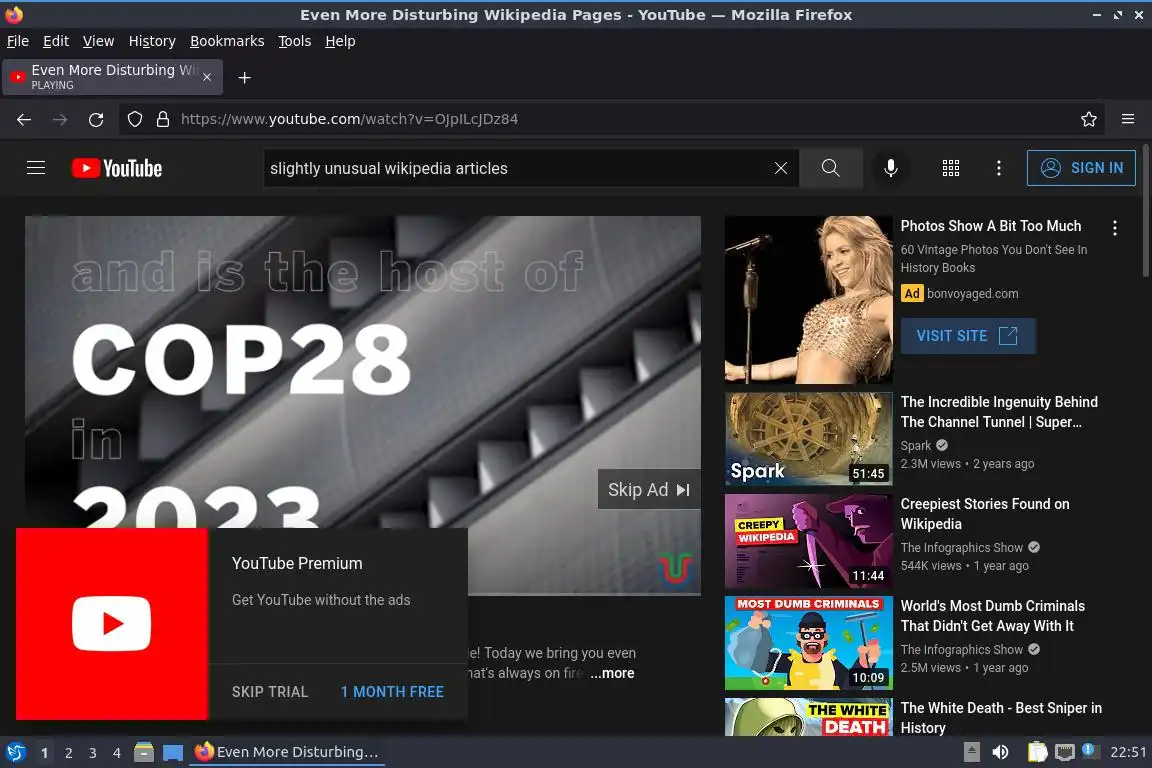
Task: Open World's Most Dumb Criminals title
Action: pyautogui.click(x=993, y=616)
